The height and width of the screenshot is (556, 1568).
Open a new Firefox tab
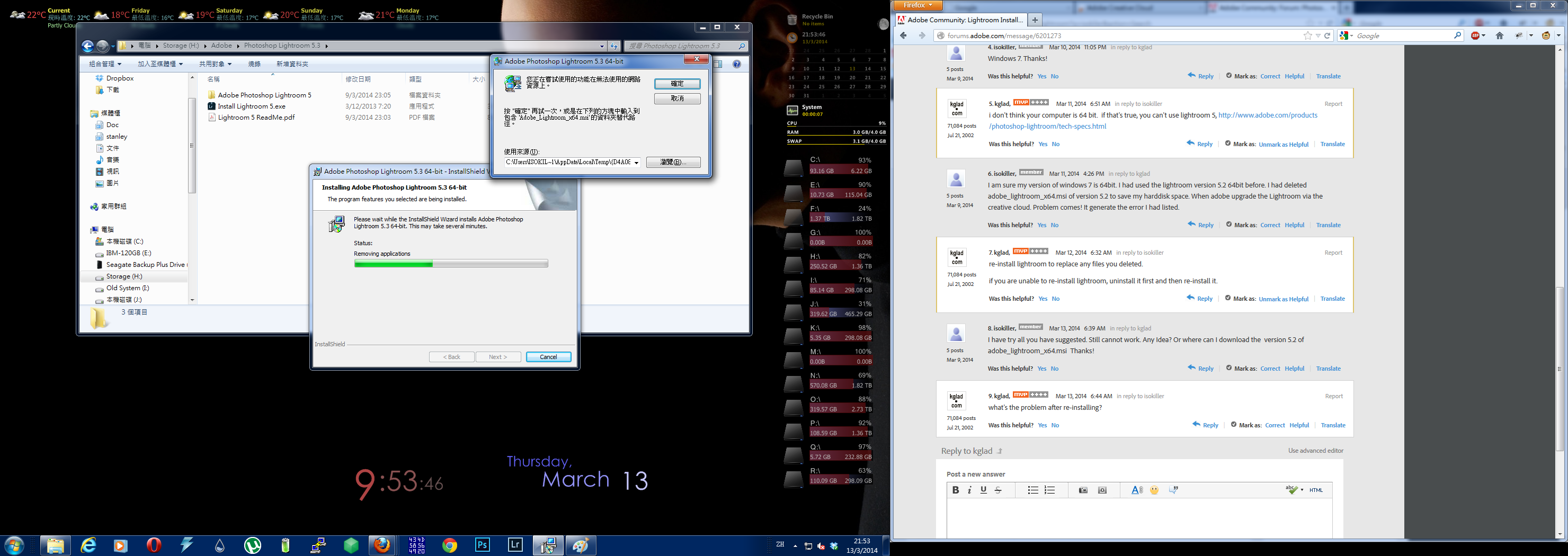[x=1035, y=20]
